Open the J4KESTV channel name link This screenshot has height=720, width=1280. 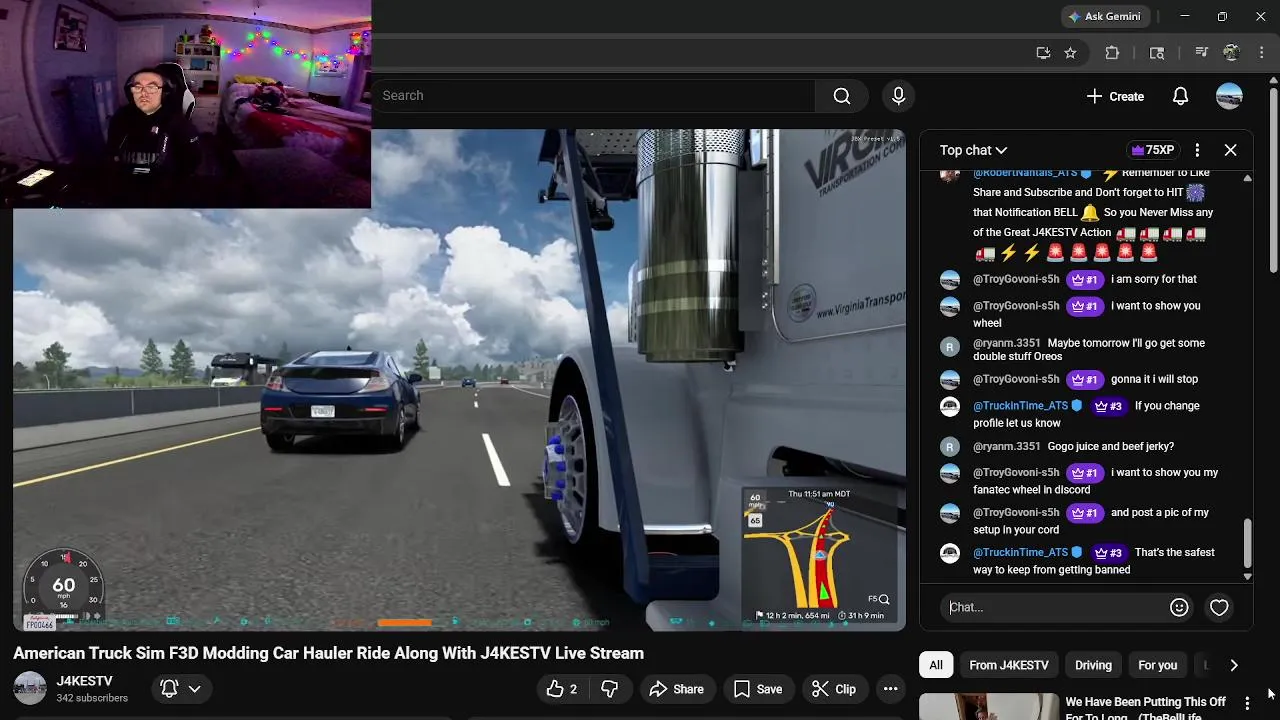(x=84, y=681)
